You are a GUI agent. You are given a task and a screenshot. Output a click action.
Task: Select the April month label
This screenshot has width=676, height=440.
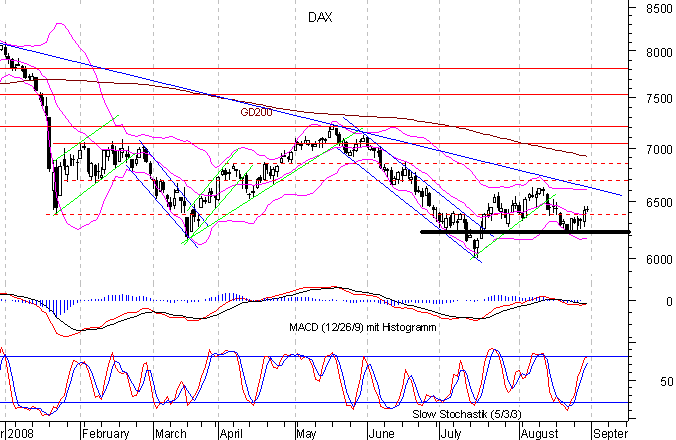[231, 434]
